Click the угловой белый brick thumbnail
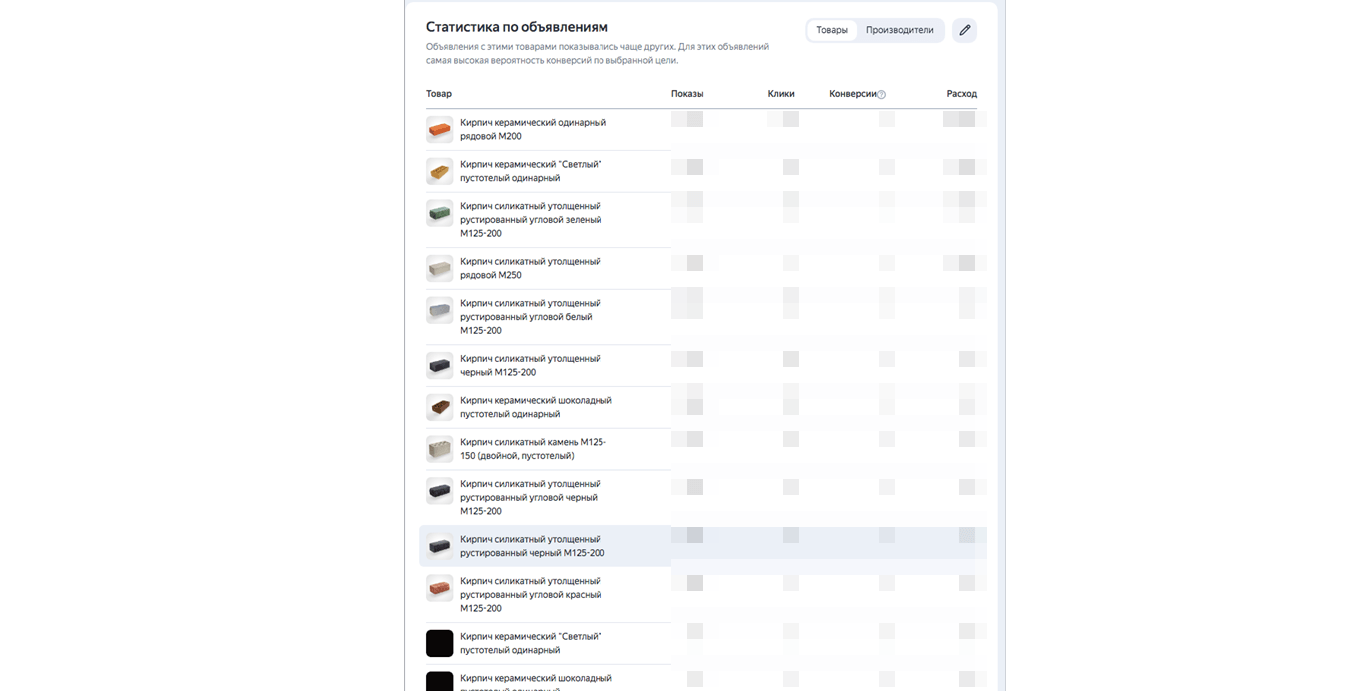Viewport: 1366px width, 692px height. click(x=439, y=310)
